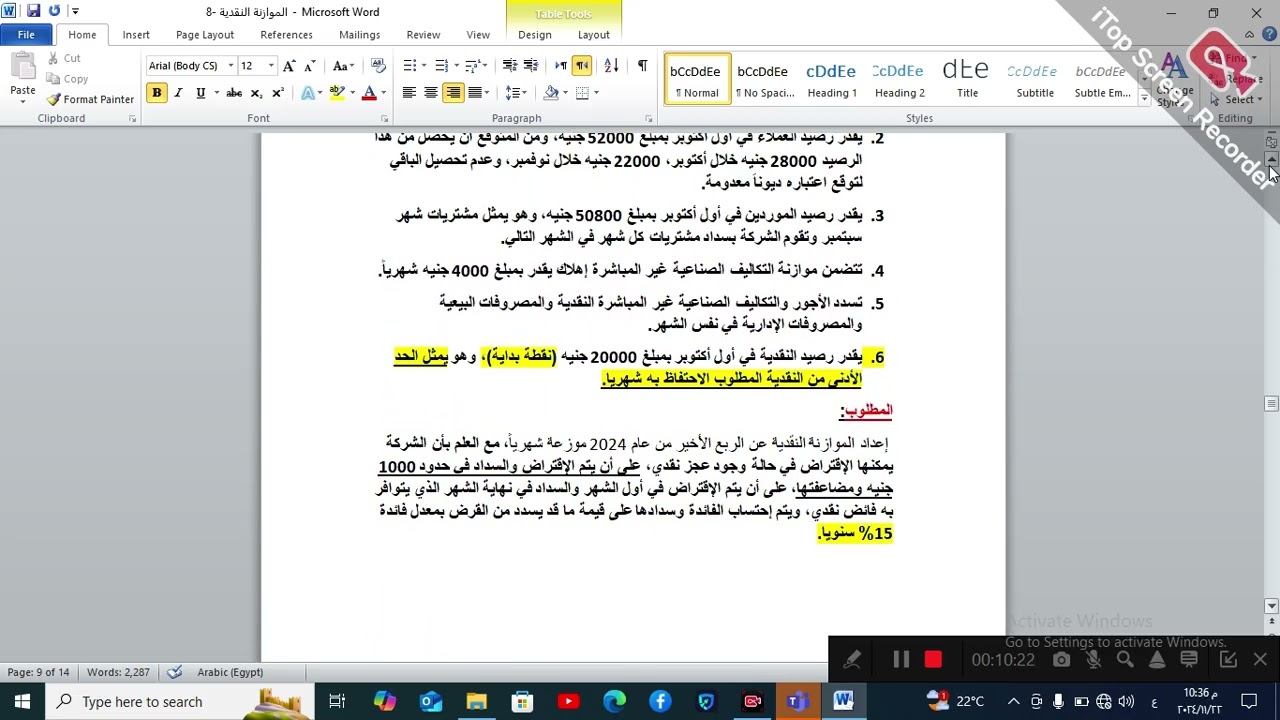Click the Sort A-Z icon
The image size is (1280, 720).
coord(612,66)
